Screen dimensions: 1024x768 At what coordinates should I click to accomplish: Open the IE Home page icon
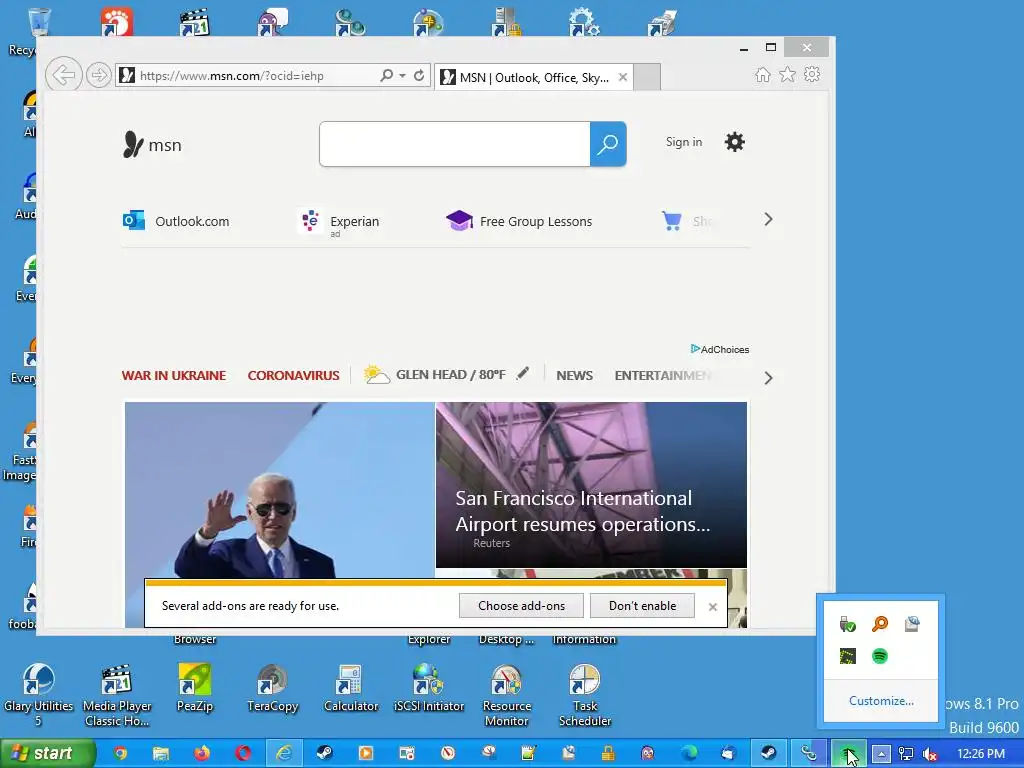point(762,74)
